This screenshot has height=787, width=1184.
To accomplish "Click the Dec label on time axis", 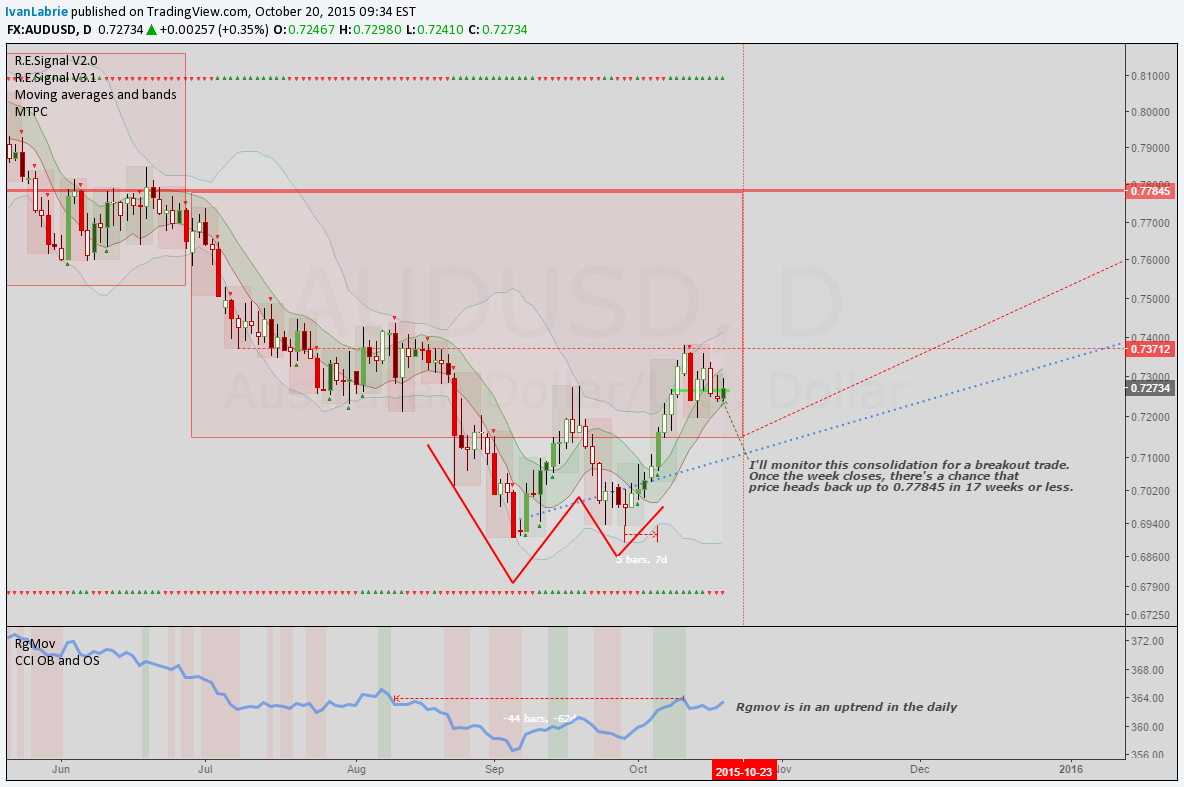I will pos(920,769).
